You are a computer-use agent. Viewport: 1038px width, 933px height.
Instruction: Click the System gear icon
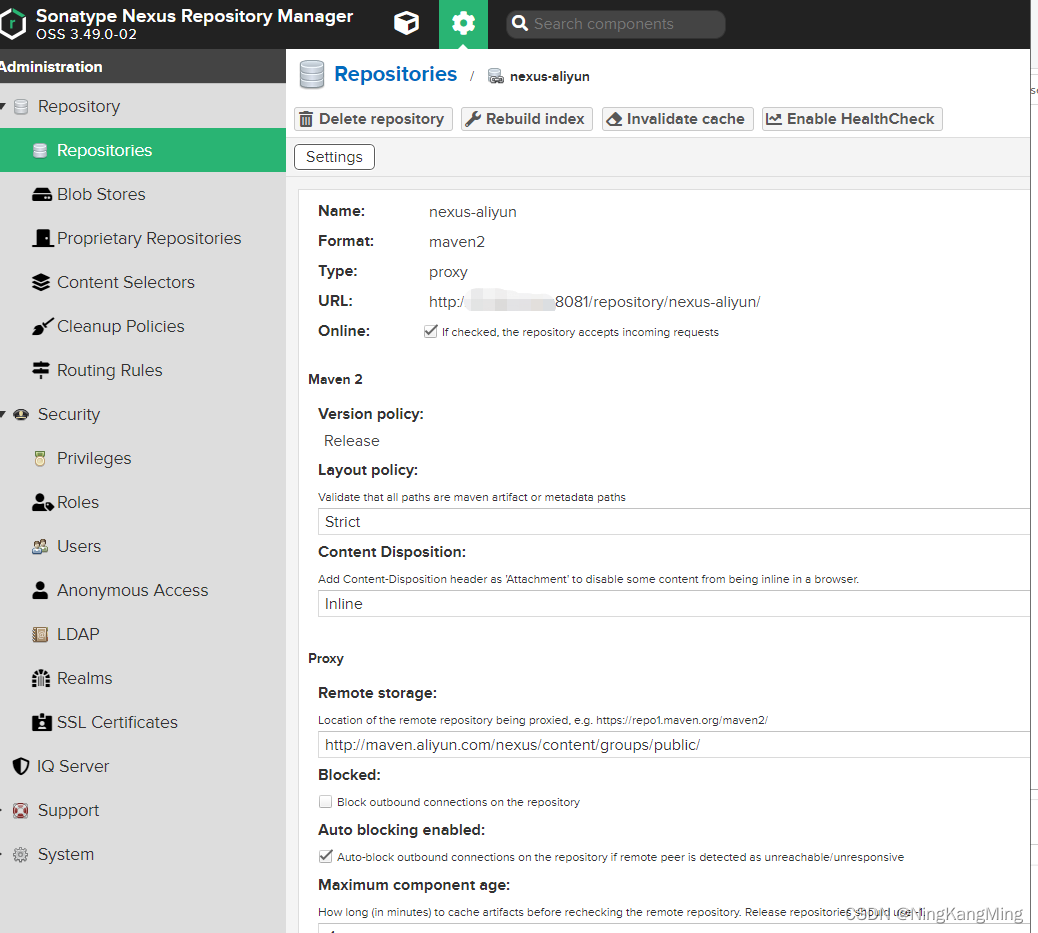[21, 854]
